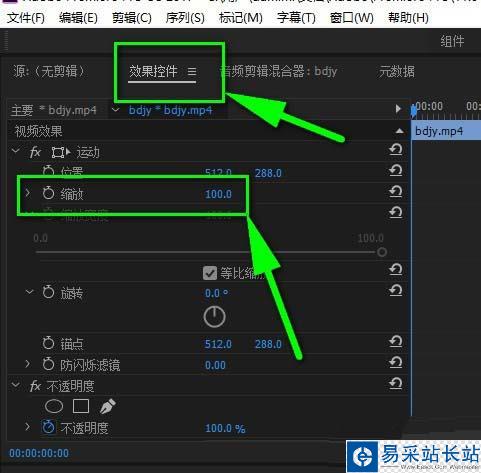
Task: Create an ellipse mask
Action: [54, 406]
